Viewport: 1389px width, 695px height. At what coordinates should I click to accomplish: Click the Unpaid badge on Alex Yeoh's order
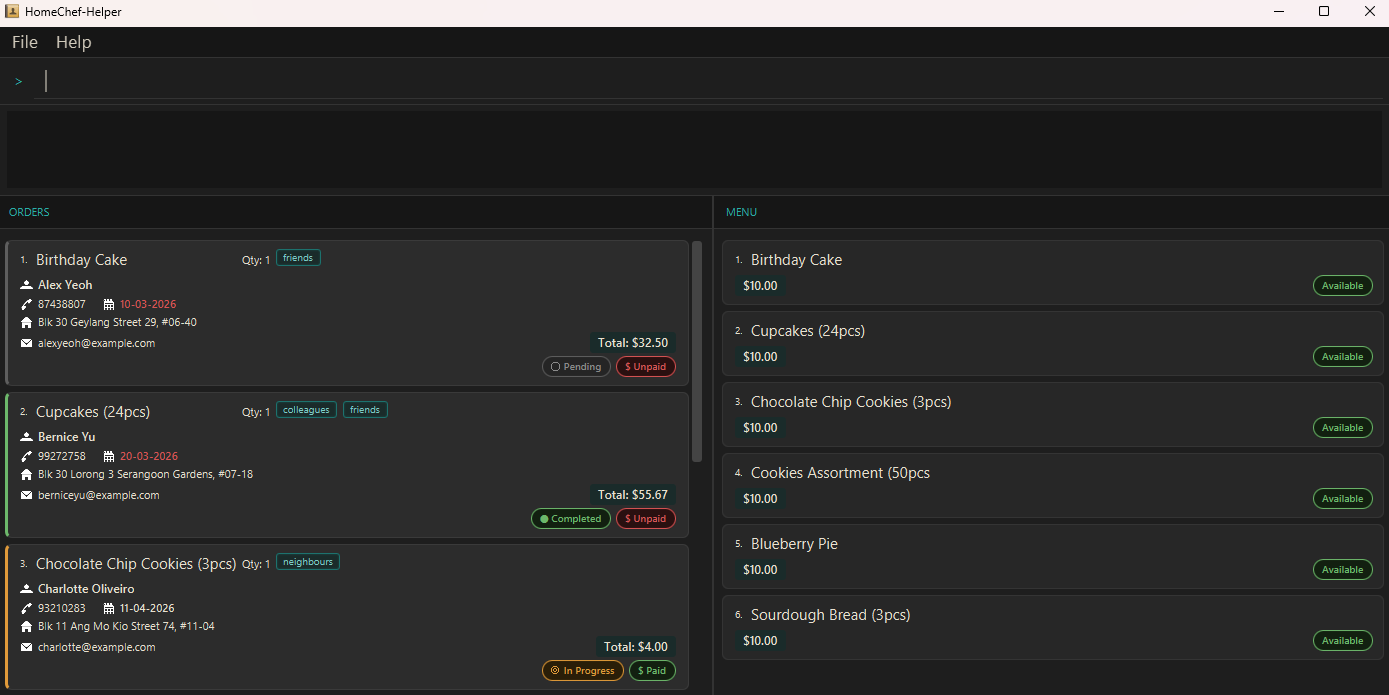(645, 367)
